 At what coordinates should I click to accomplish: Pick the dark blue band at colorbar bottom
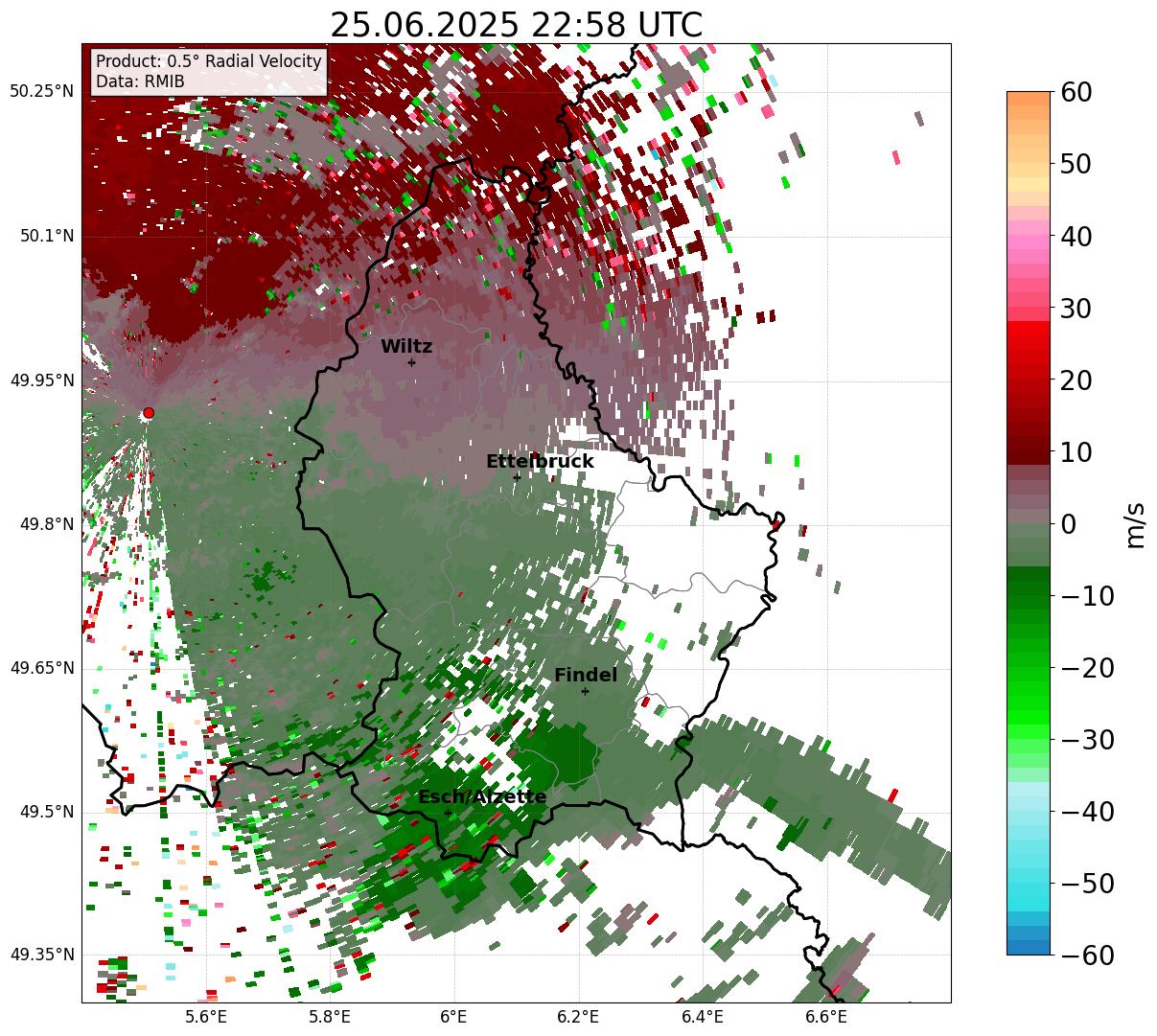pyautogui.click(x=1029, y=947)
